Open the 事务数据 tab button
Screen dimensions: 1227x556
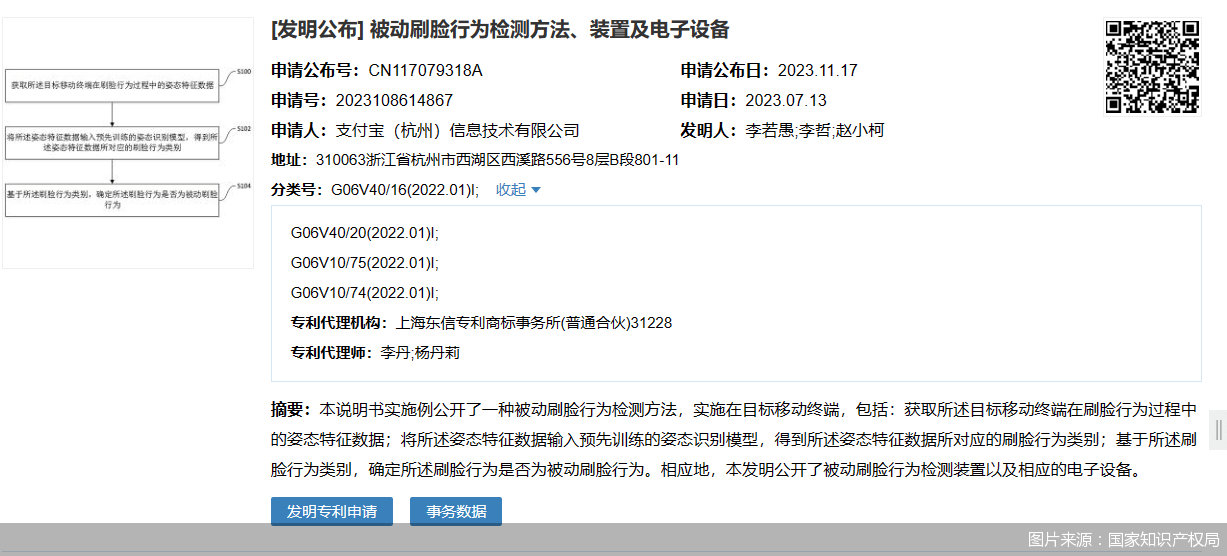pos(456,511)
